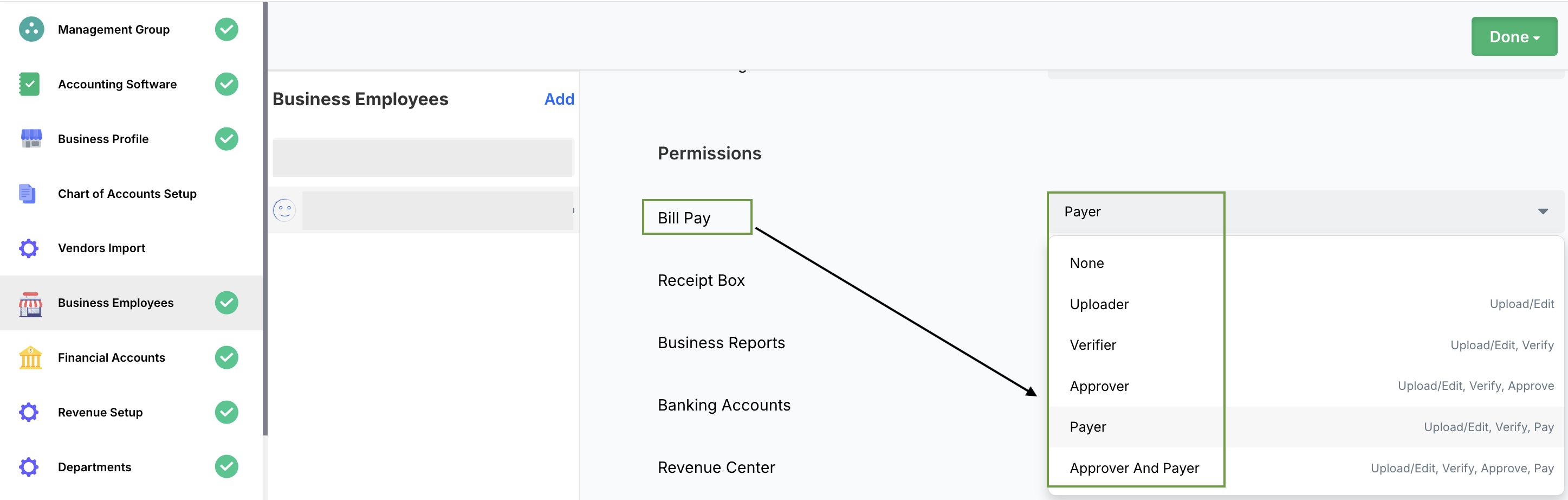Select the None permission option
The height and width of the screenshot is (500, 1568).
pyautogui.click(x=1086, y=263)
